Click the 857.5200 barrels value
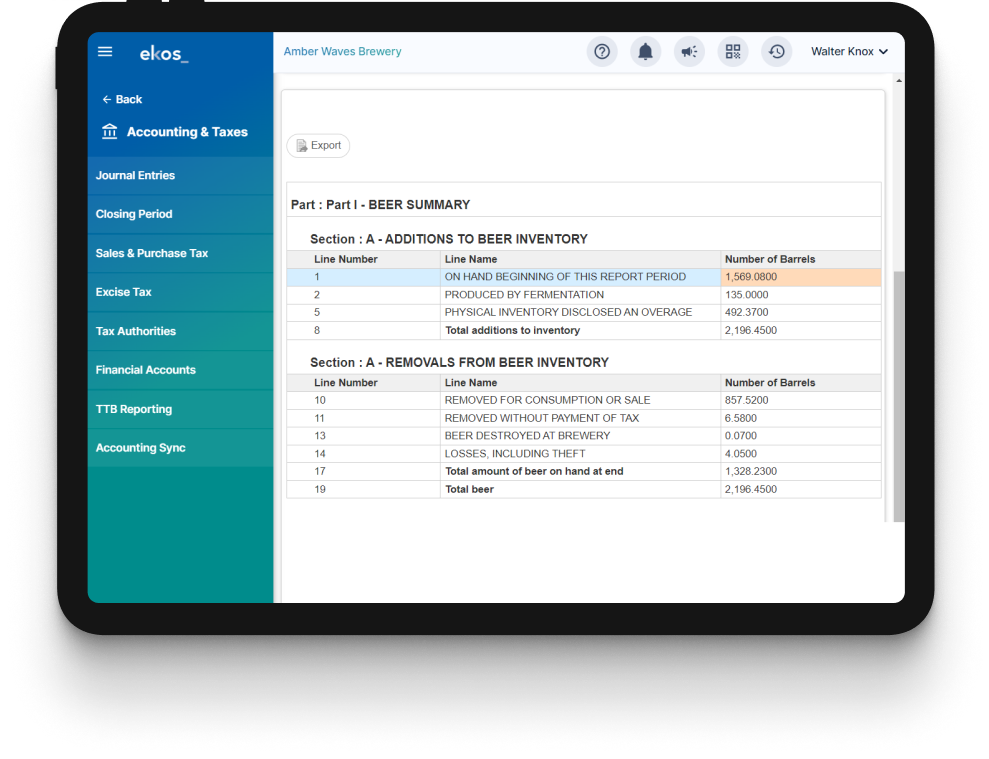 click(746, 401)
